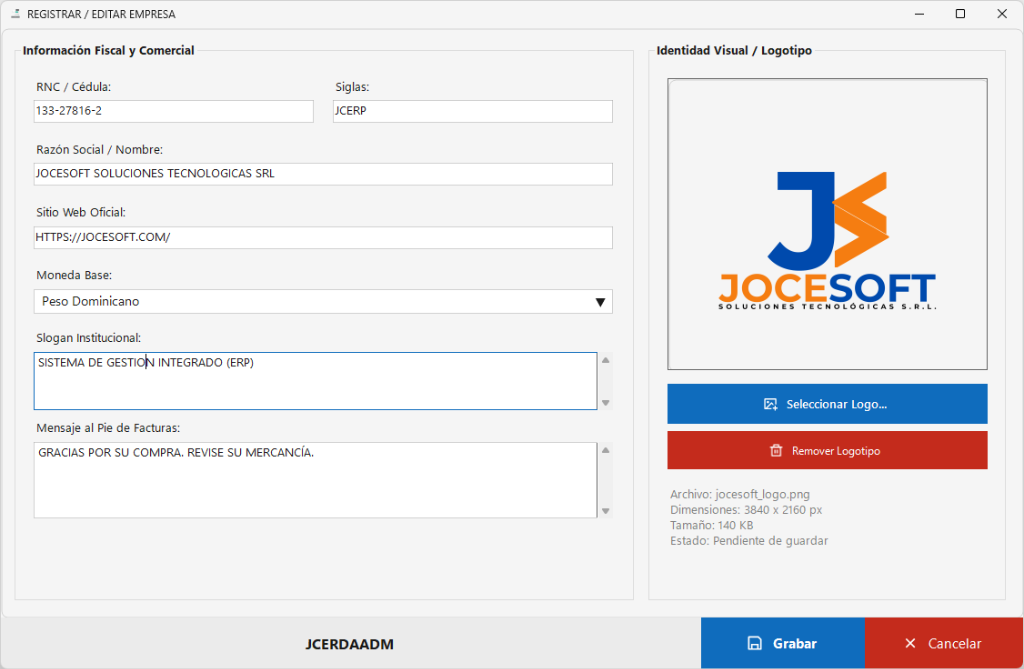The image size is (1024, 669).
Task: Click the Estado: Pendiente de guardar text
Action: [749, 541]
